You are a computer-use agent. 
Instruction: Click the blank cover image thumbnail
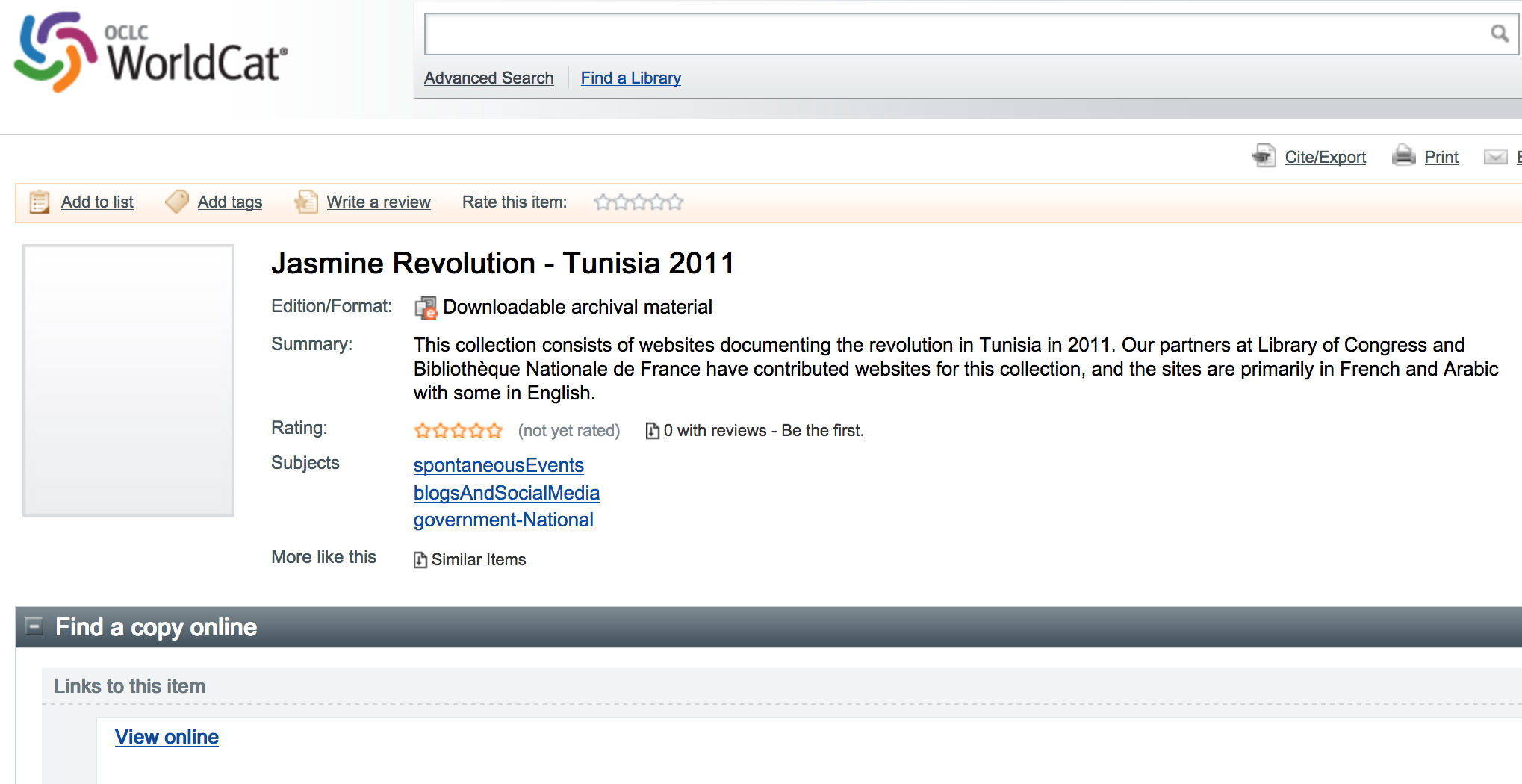pos(128,380)
